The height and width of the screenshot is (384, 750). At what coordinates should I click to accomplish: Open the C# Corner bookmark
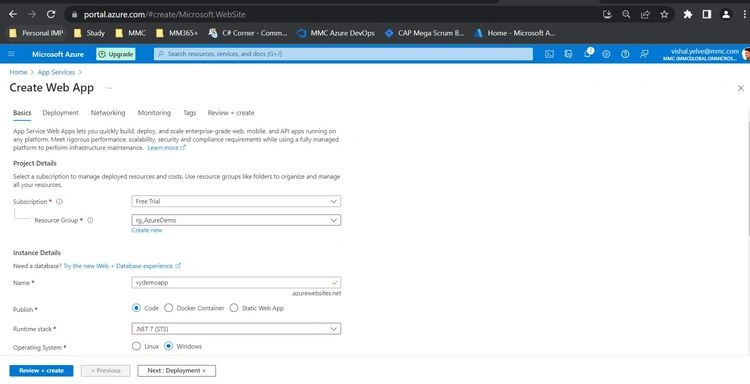[248, 33]
